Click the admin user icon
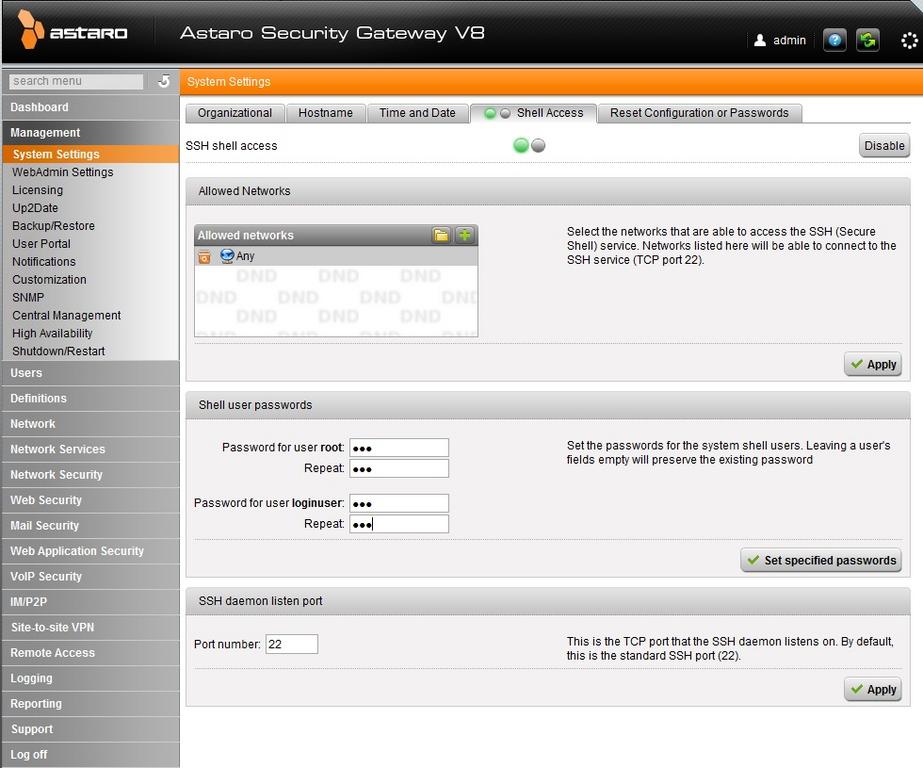This screenshot has height=768, width=923. [x=760, y=41]
